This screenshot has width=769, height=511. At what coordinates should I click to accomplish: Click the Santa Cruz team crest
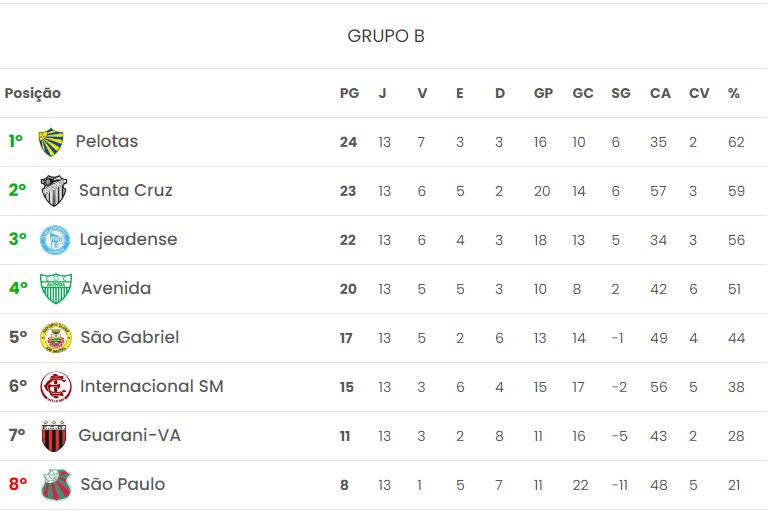coord(54,191)
